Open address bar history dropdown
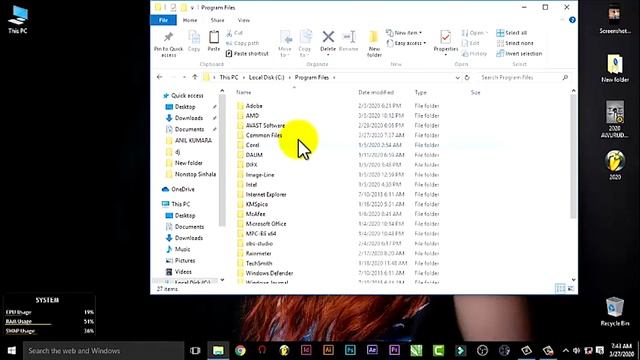 coord(457,78)
